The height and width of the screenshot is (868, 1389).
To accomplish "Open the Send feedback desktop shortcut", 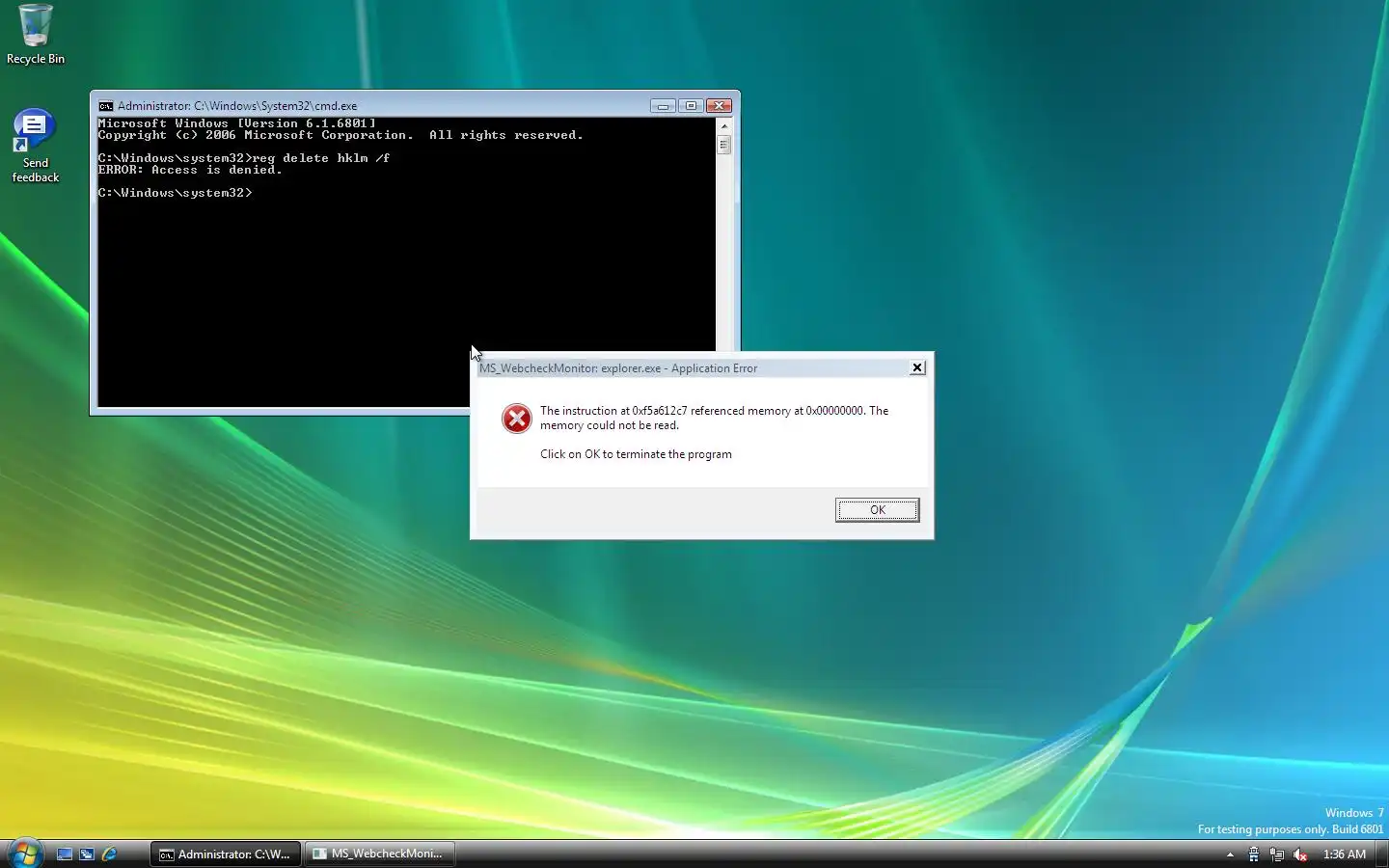I will pos(36,146).
